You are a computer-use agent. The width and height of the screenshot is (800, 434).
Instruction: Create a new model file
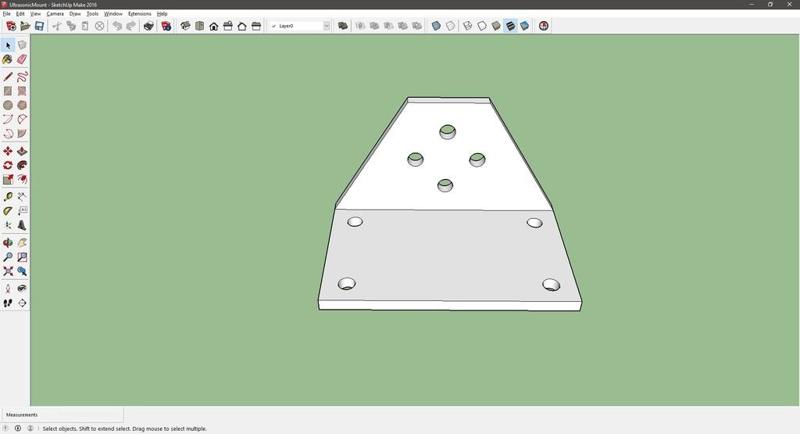11,25
